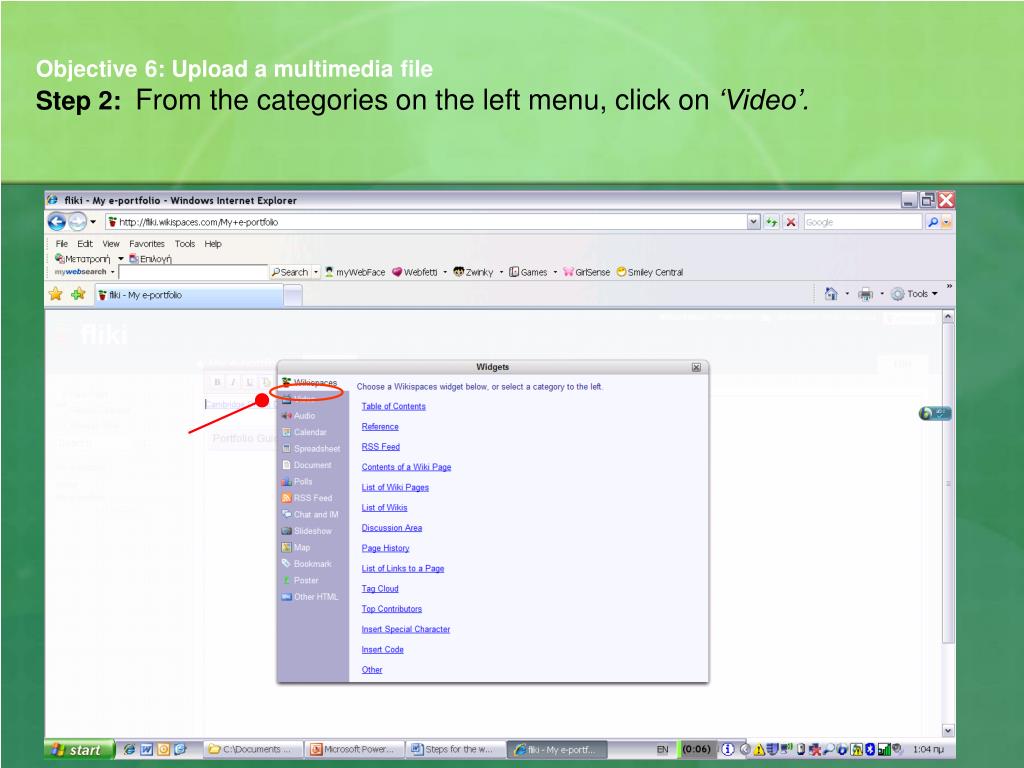Open the Help menu
This screenshot has width=1024, height=768.
tap(213, 244)
